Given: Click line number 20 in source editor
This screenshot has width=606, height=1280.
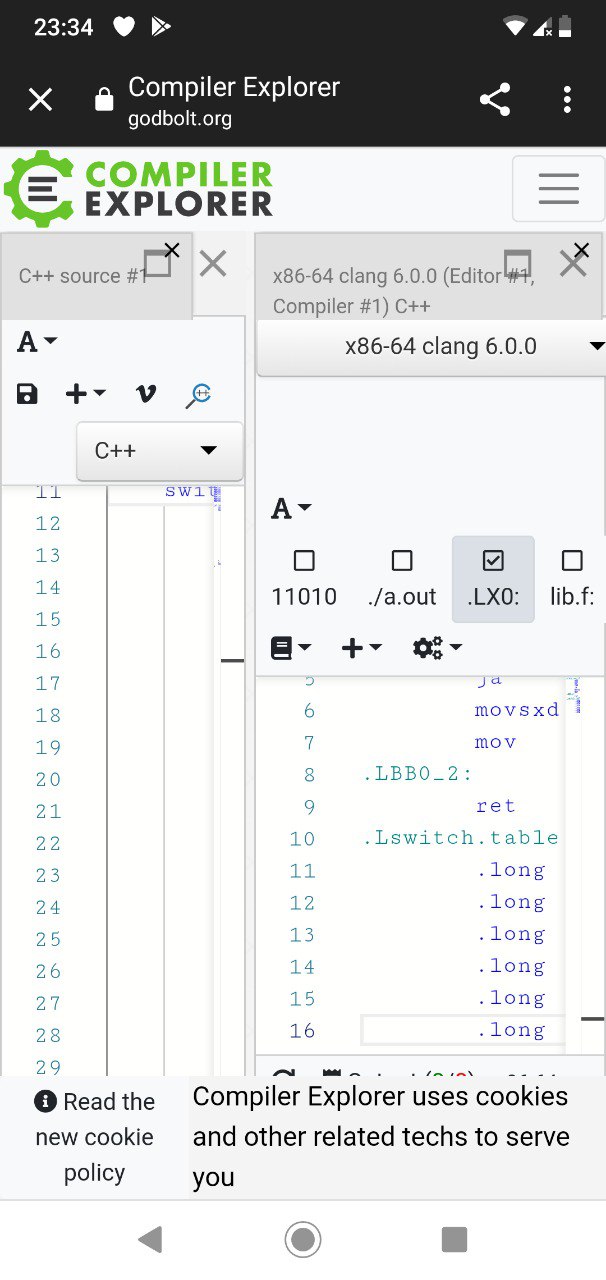Looking at the screenshot, I should tap(48, 779).
